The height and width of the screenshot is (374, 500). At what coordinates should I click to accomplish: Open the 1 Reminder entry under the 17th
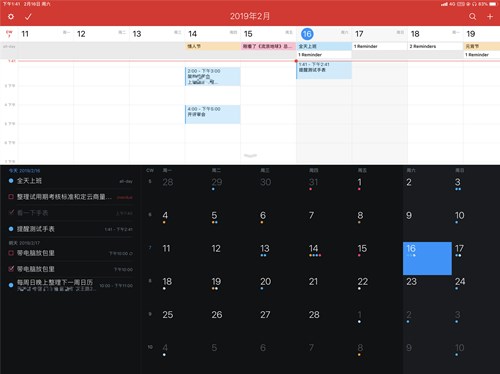pyautogui.click(x=379, y=46)
